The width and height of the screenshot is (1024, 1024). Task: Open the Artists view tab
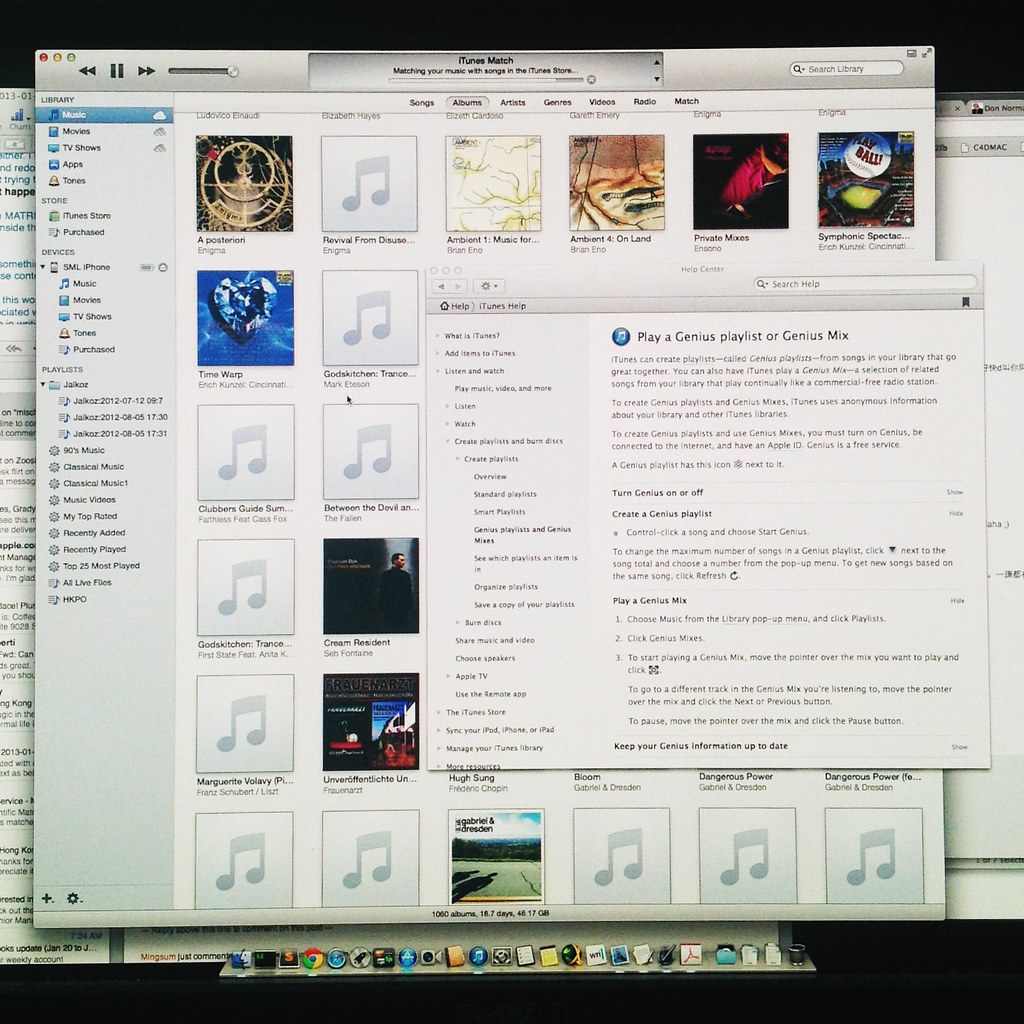[513, 103]
